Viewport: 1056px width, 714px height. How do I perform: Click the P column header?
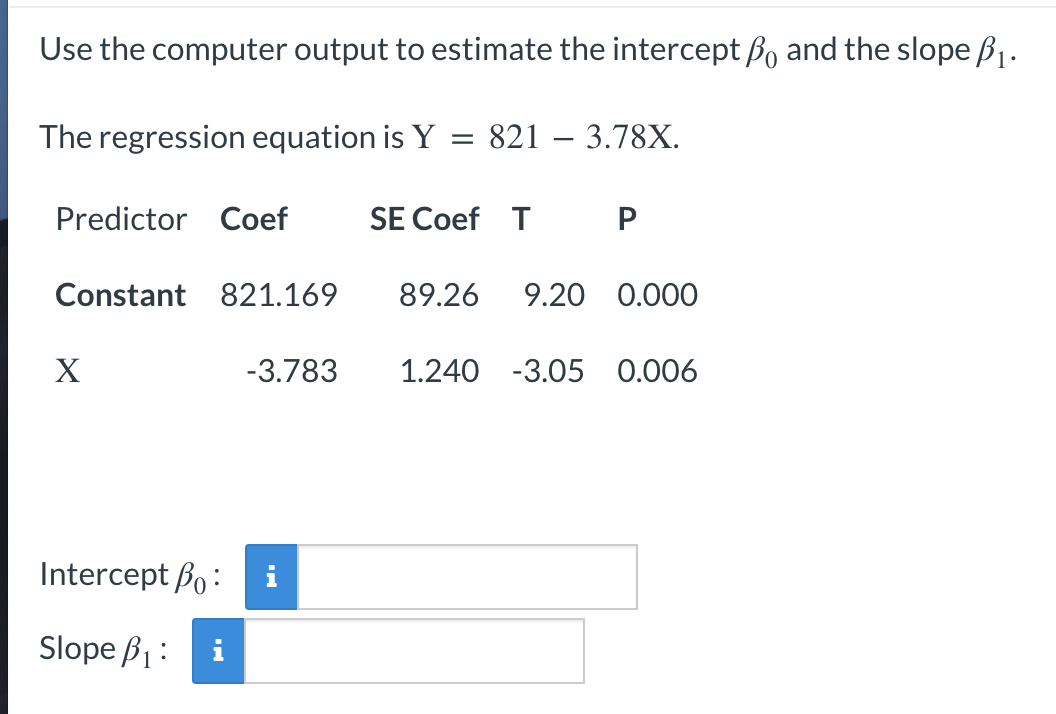[x=625, y=219]
